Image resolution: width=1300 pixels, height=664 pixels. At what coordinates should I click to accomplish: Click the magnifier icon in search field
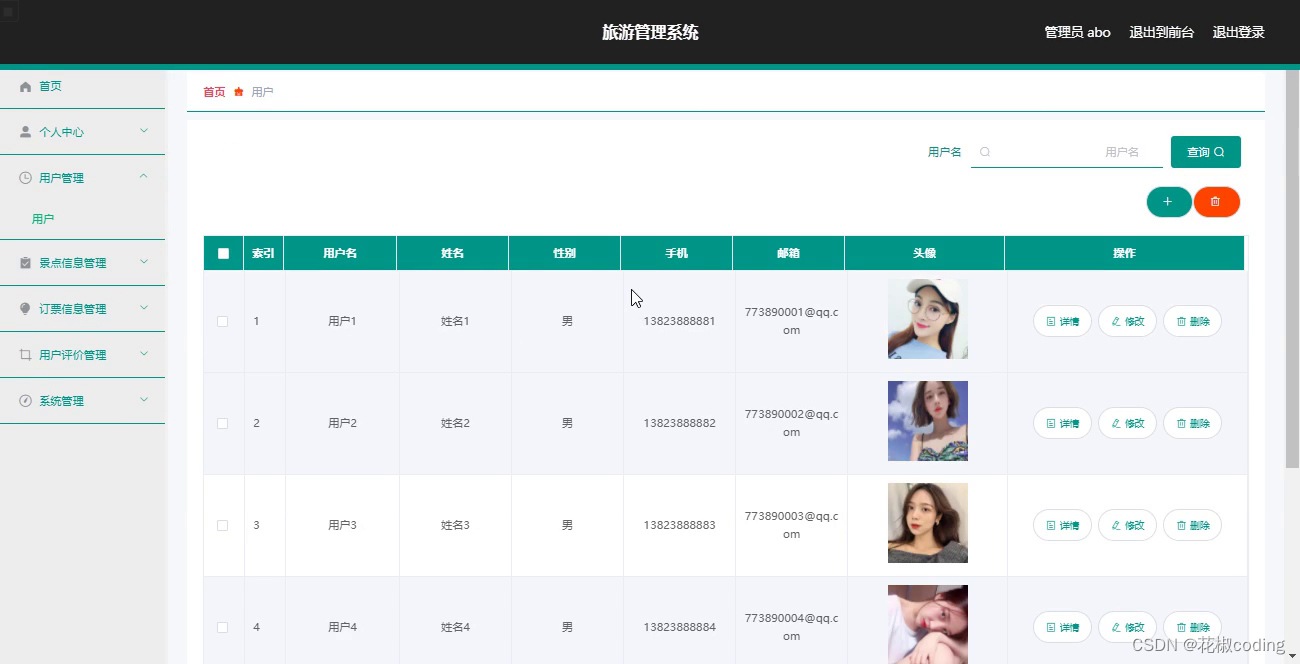pos(985,152)
